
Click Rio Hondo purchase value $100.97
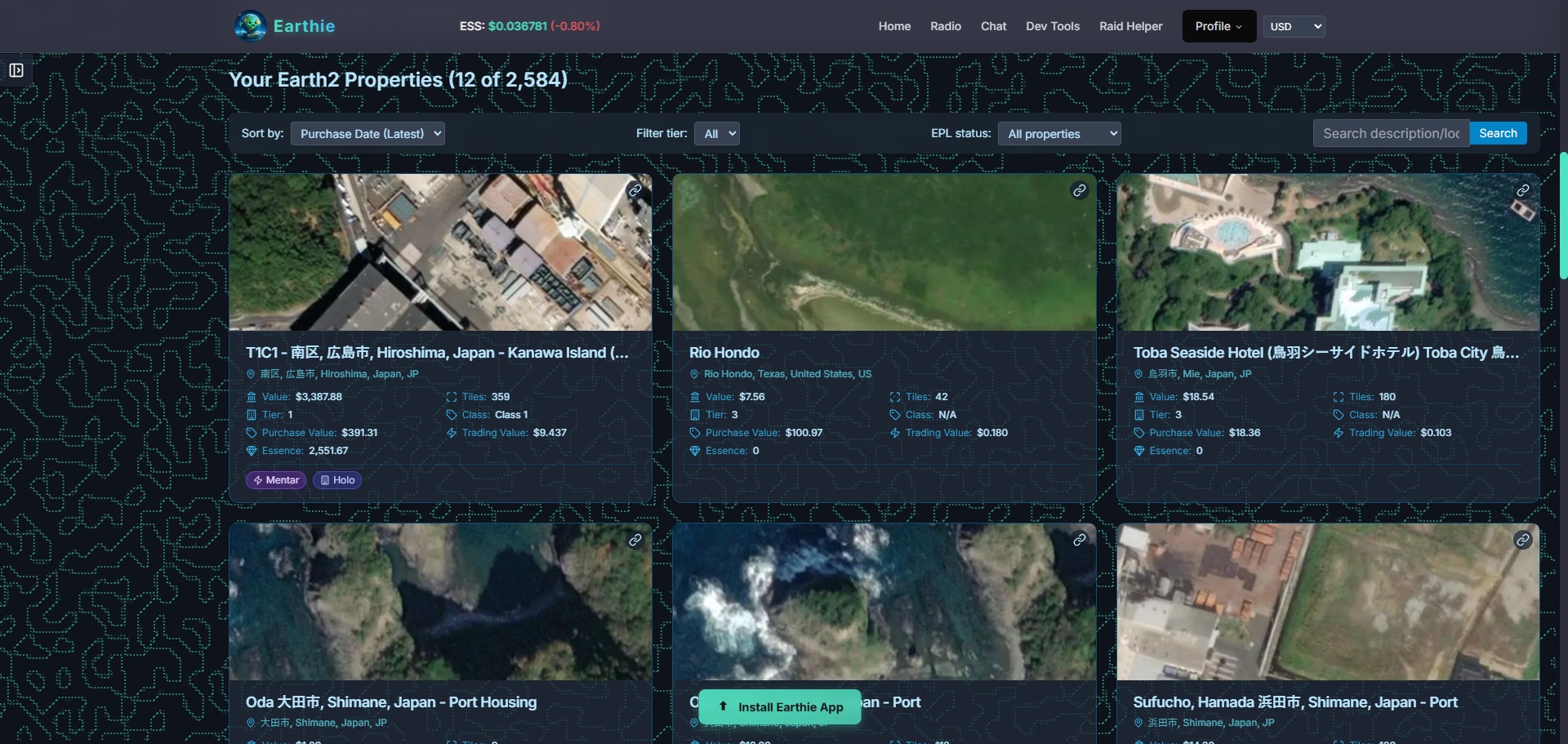(804, 433)
